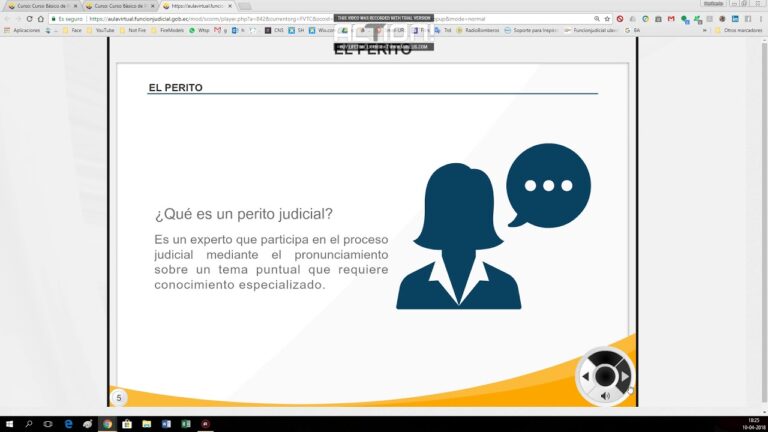The height and width of the screenshot is (432, 768).
Task: Open File Explorer from the taskbar
Action: [146, 424]
